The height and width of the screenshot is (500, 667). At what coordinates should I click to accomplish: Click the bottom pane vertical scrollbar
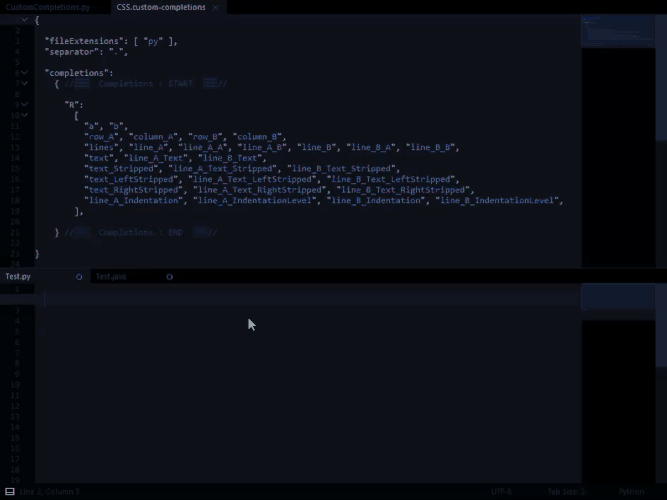(x=661, y=326)
